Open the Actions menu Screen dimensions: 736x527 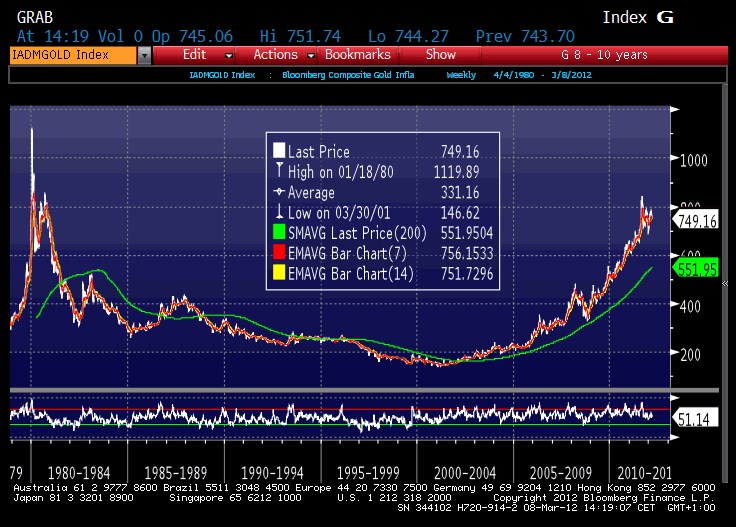(x=276, y=54)
